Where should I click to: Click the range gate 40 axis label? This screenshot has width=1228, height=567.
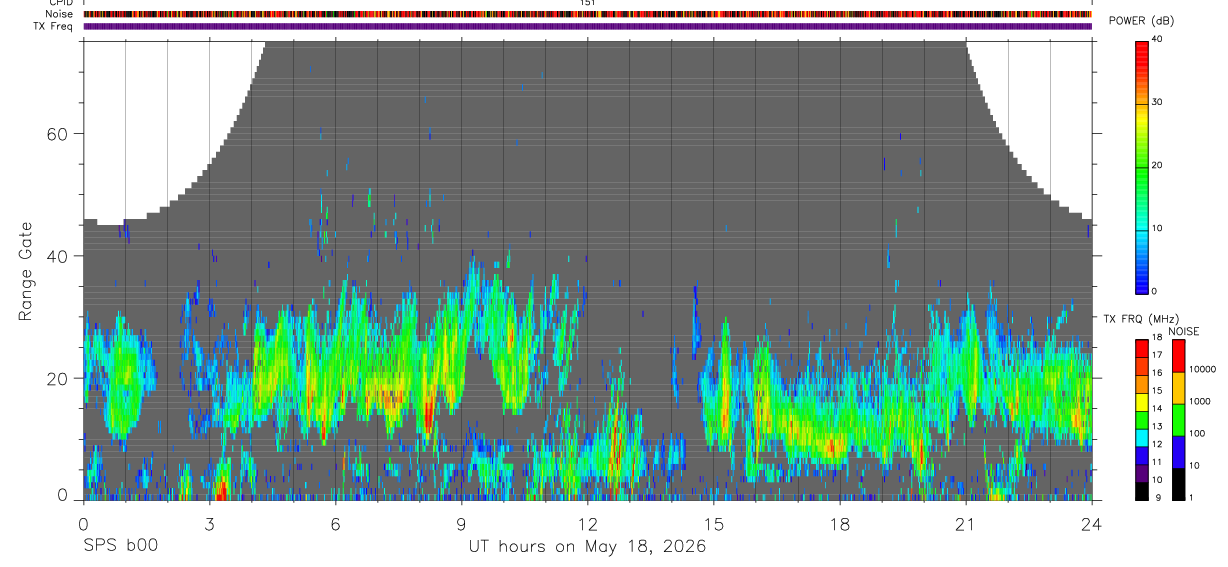click(55, 256)
